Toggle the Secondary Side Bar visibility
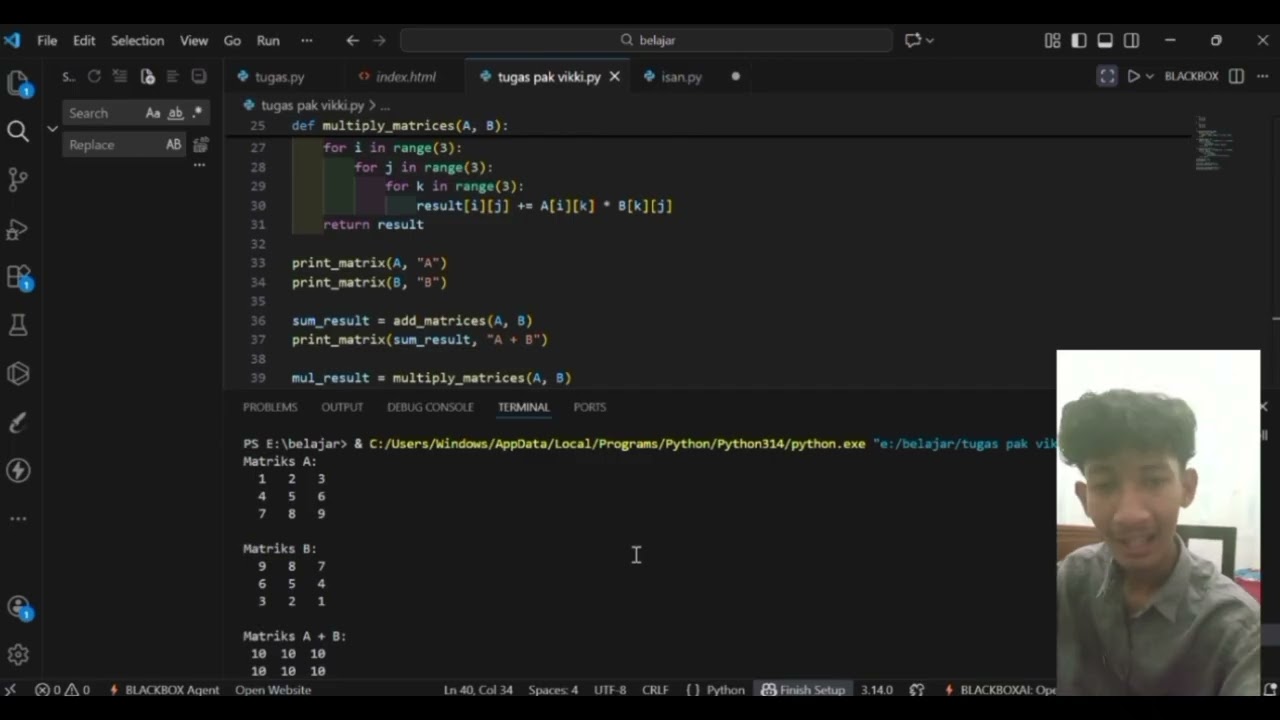The image size is (1280, 720). [x=1131, y=40]
